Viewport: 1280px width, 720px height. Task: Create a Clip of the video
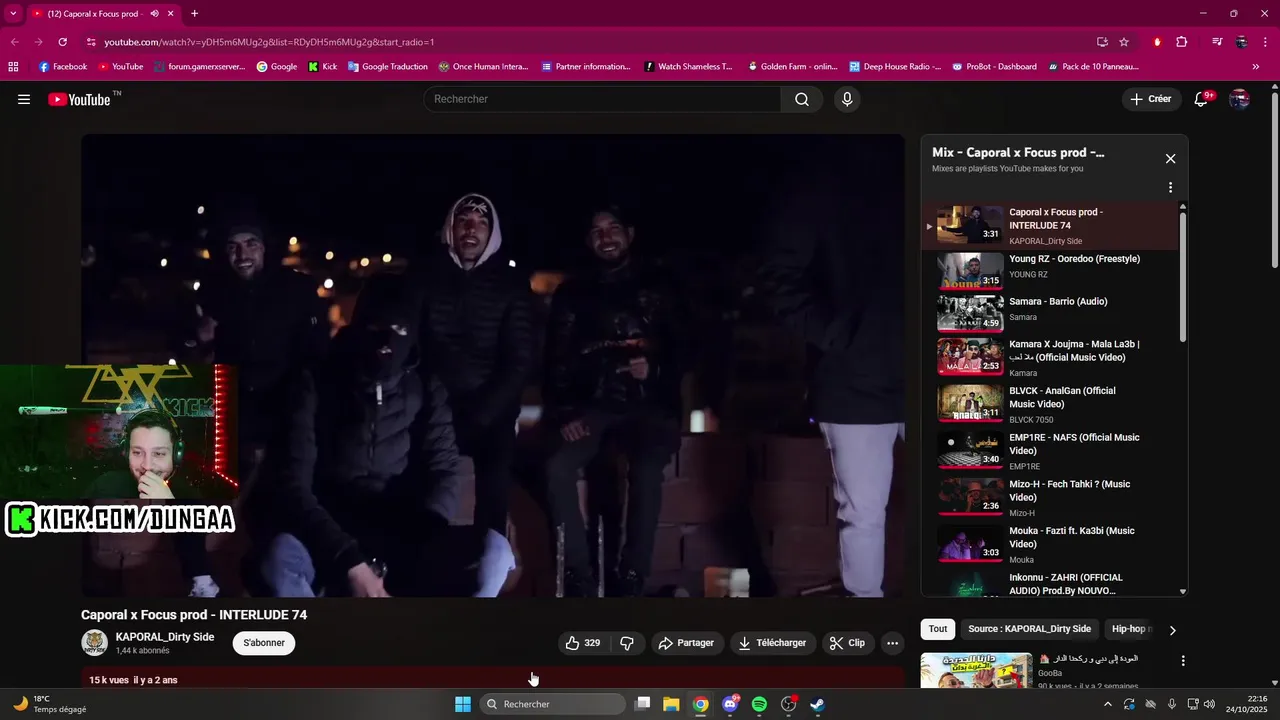[x=848, y=643]
